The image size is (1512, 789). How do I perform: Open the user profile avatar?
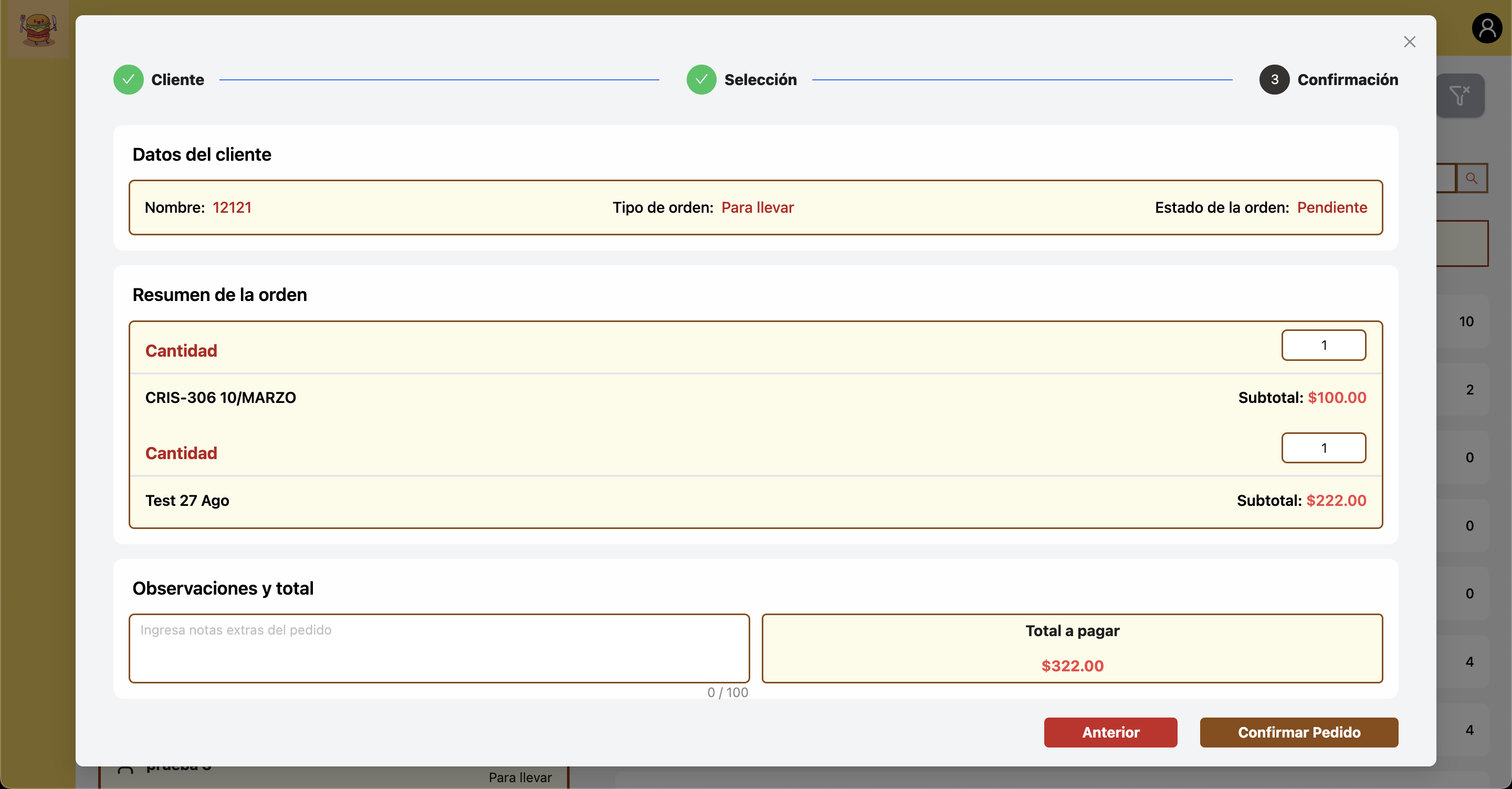point(1487,28)
